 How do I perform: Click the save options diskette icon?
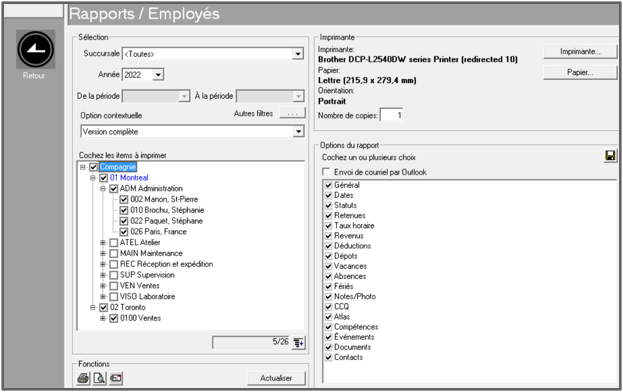(x=610, y=156)
